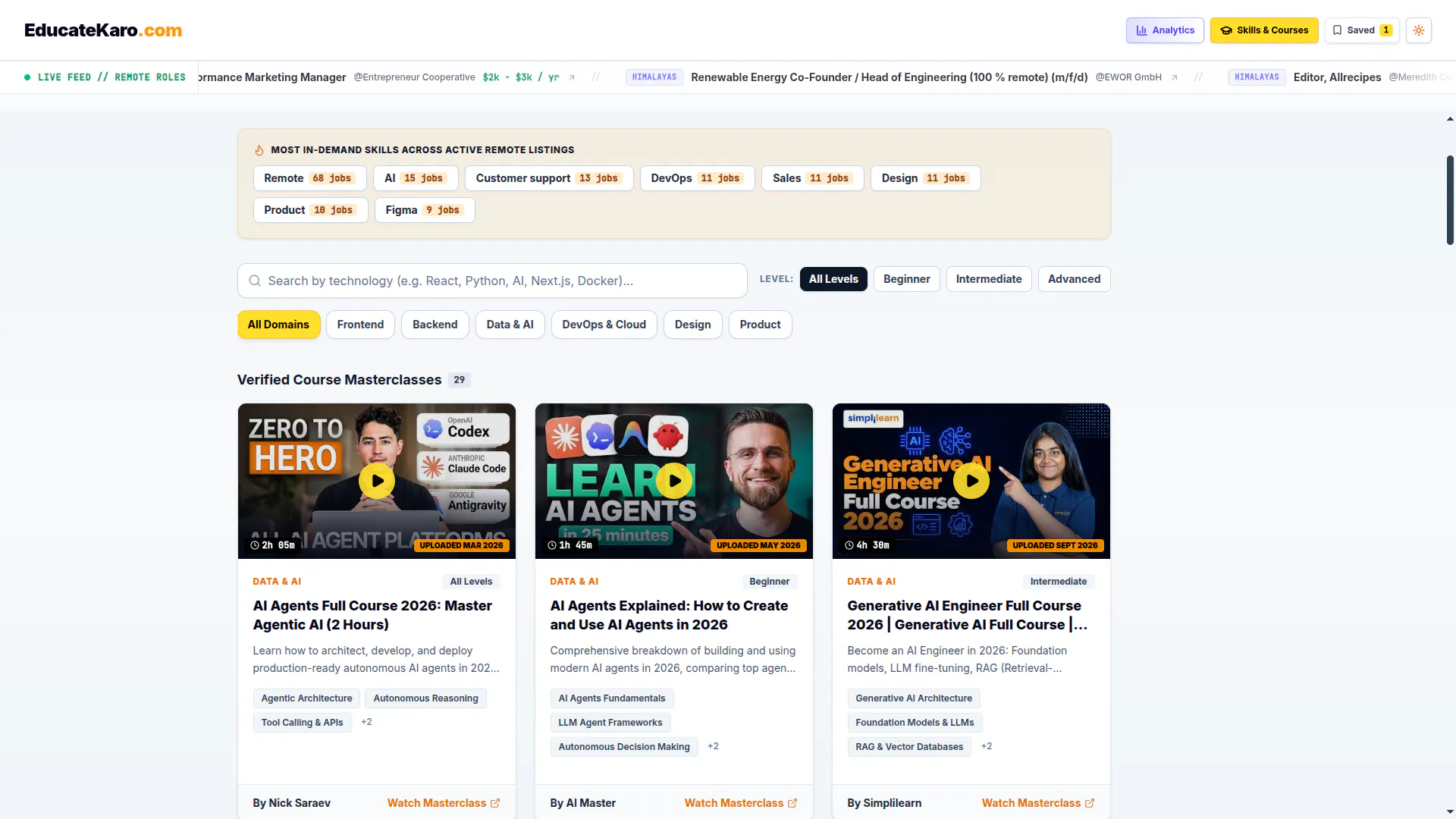Go to EducateKaro.com home logo
Image resolution: width=1456 pixels, height=819 pixels.
103,30
